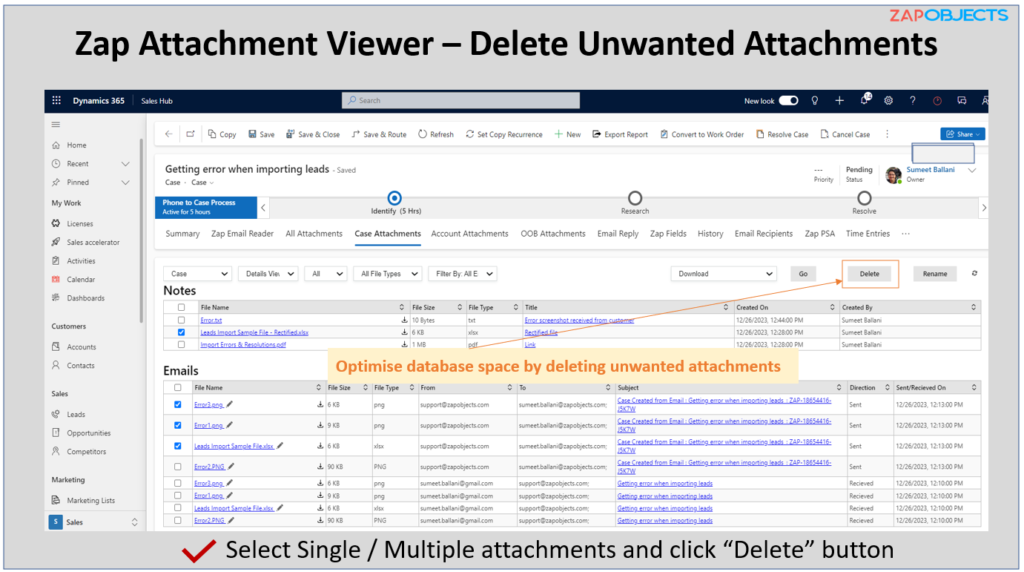1024x572 pixels.
Task: Click Export Report in the command bar
Action: click(x=620, y=135)
